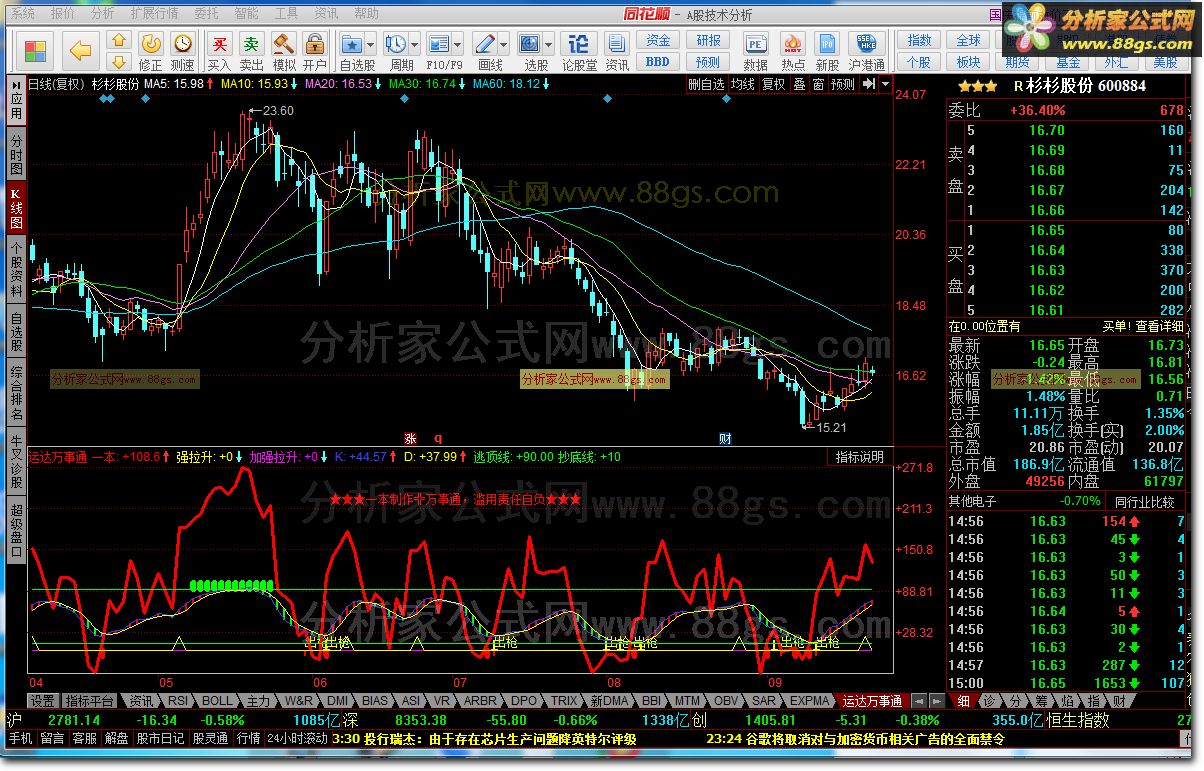Open the 委托 menu
The height and width of the screenshot is (771, 1204).
[x=206, y=14]
